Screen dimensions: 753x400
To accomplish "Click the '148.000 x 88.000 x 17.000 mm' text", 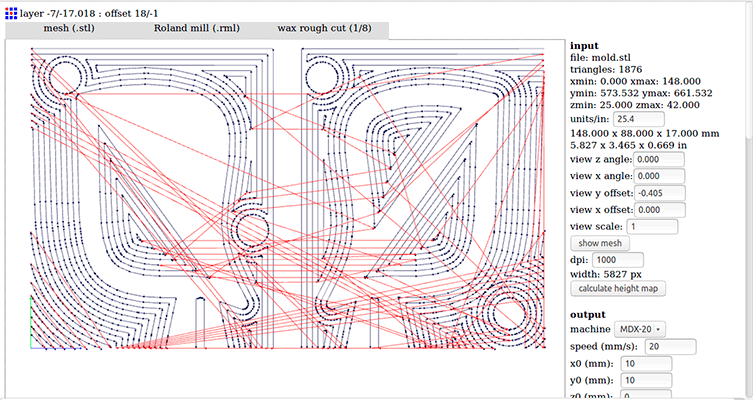I will tap(644, 133).
